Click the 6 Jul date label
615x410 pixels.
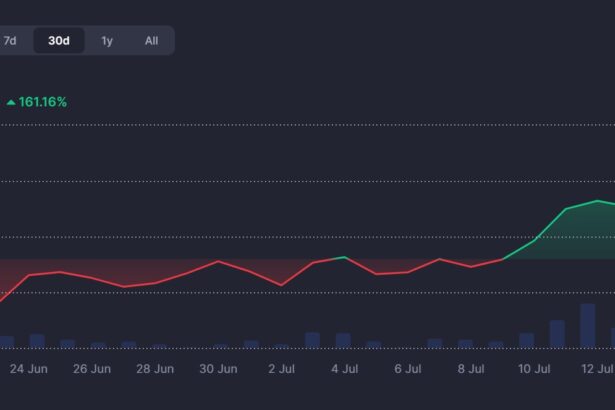[x=407, y=369]
